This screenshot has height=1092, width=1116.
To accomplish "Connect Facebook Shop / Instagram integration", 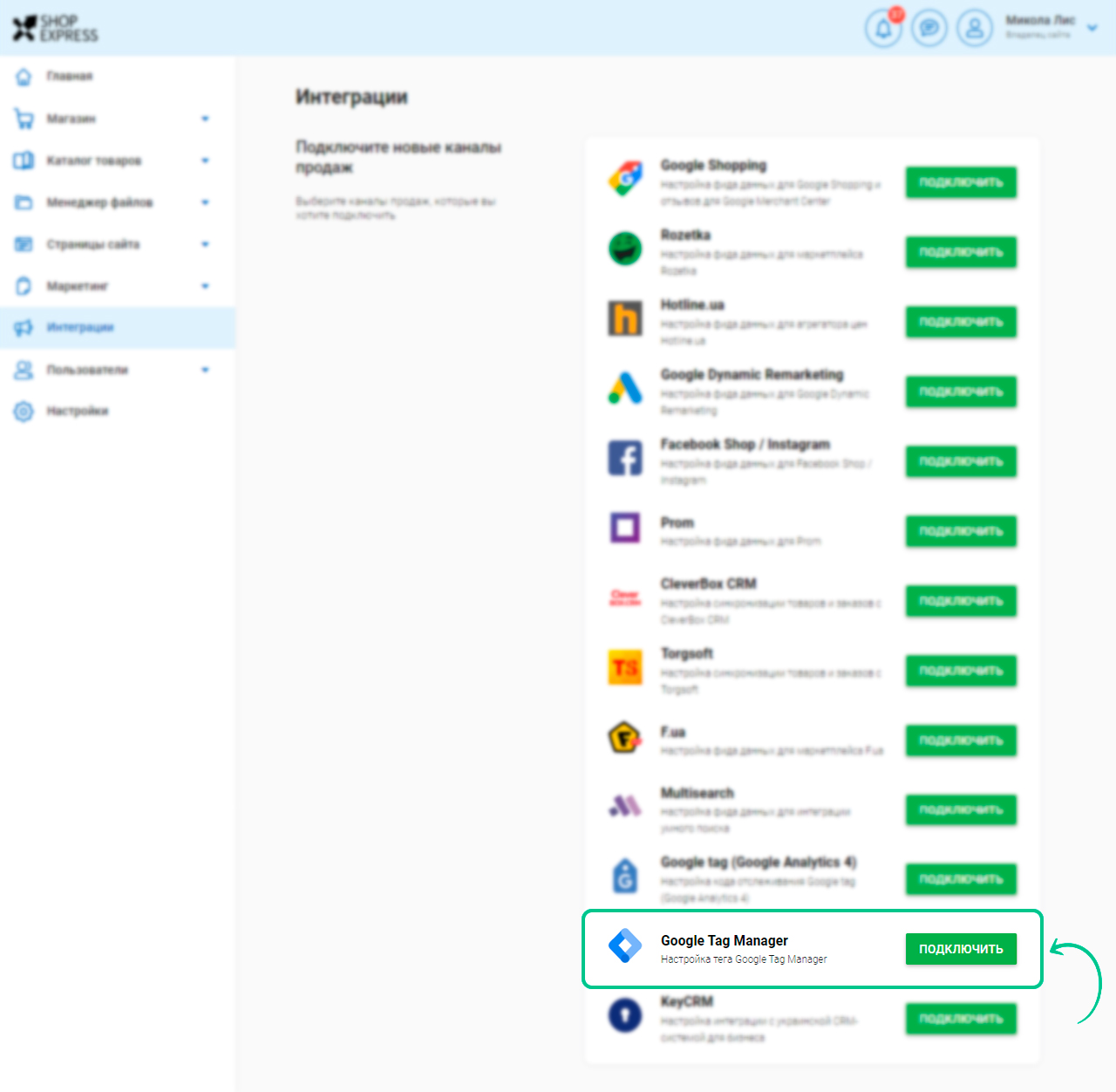I will click(x=961, y=461).
